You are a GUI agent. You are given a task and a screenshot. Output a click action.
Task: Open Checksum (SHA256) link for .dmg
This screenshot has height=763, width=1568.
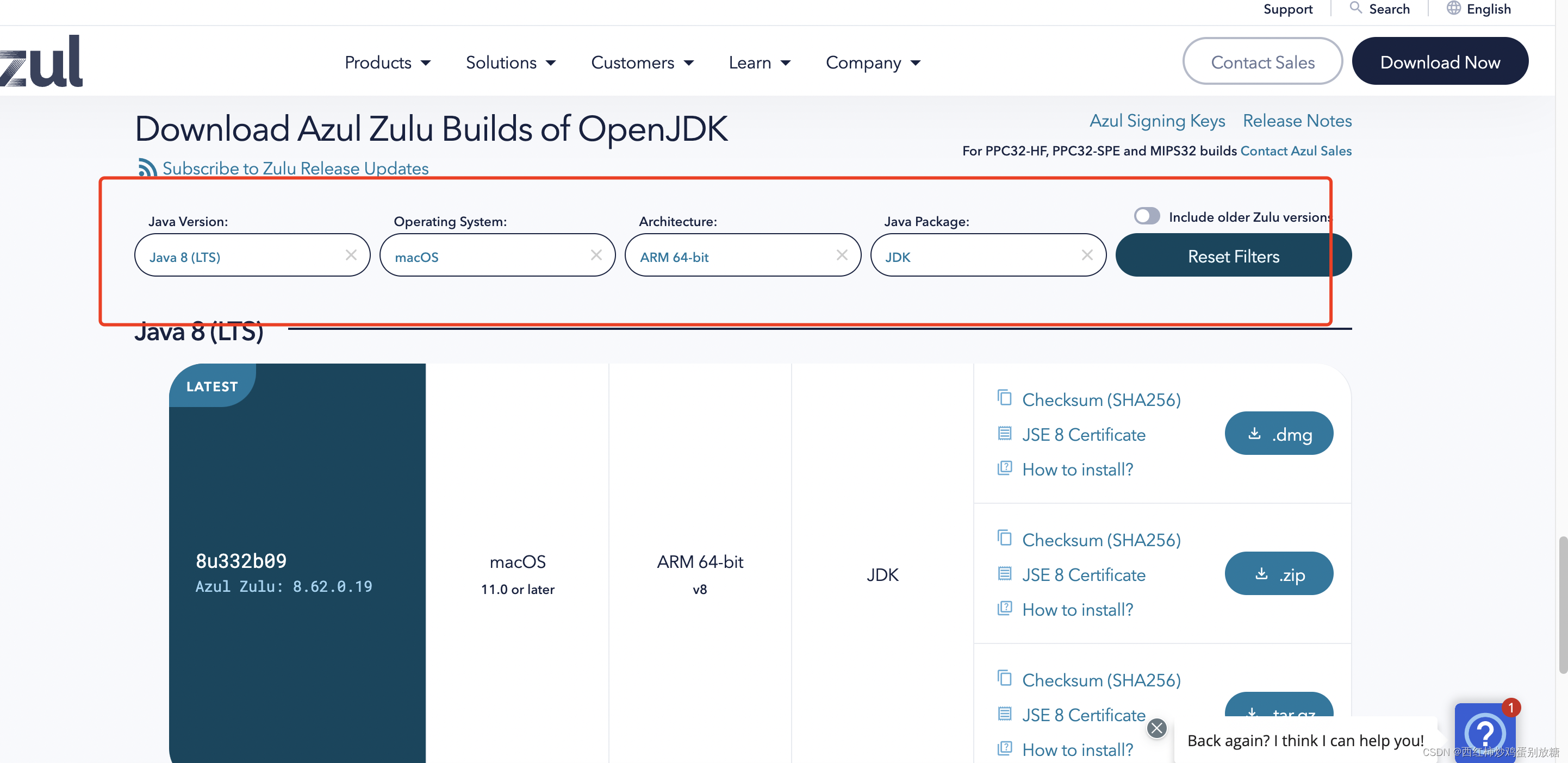[1101, 399]
